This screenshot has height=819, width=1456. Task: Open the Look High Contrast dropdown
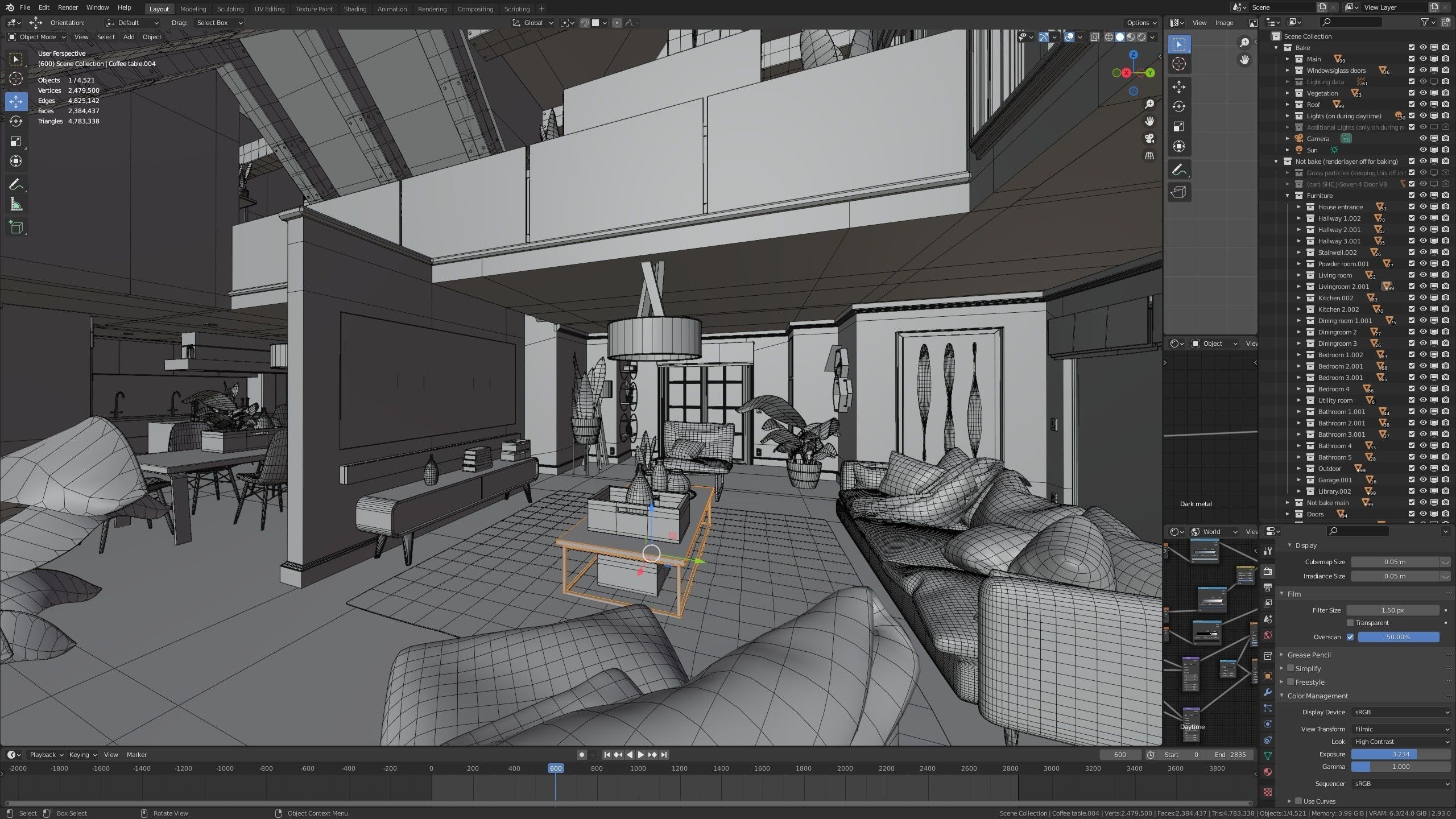[x=1401, y=742]
